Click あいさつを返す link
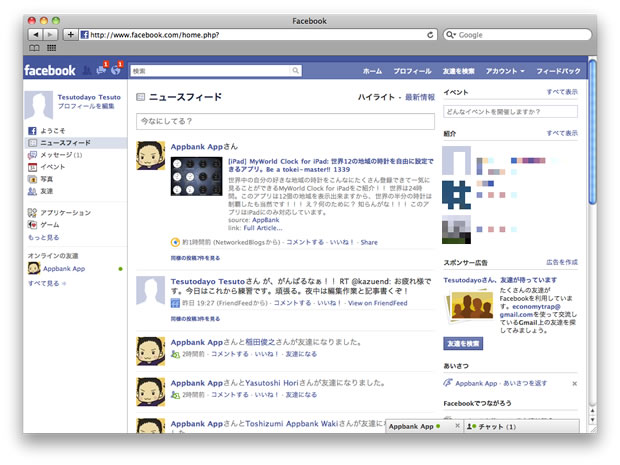Screen dimensions: 620x465 point(525,383)
